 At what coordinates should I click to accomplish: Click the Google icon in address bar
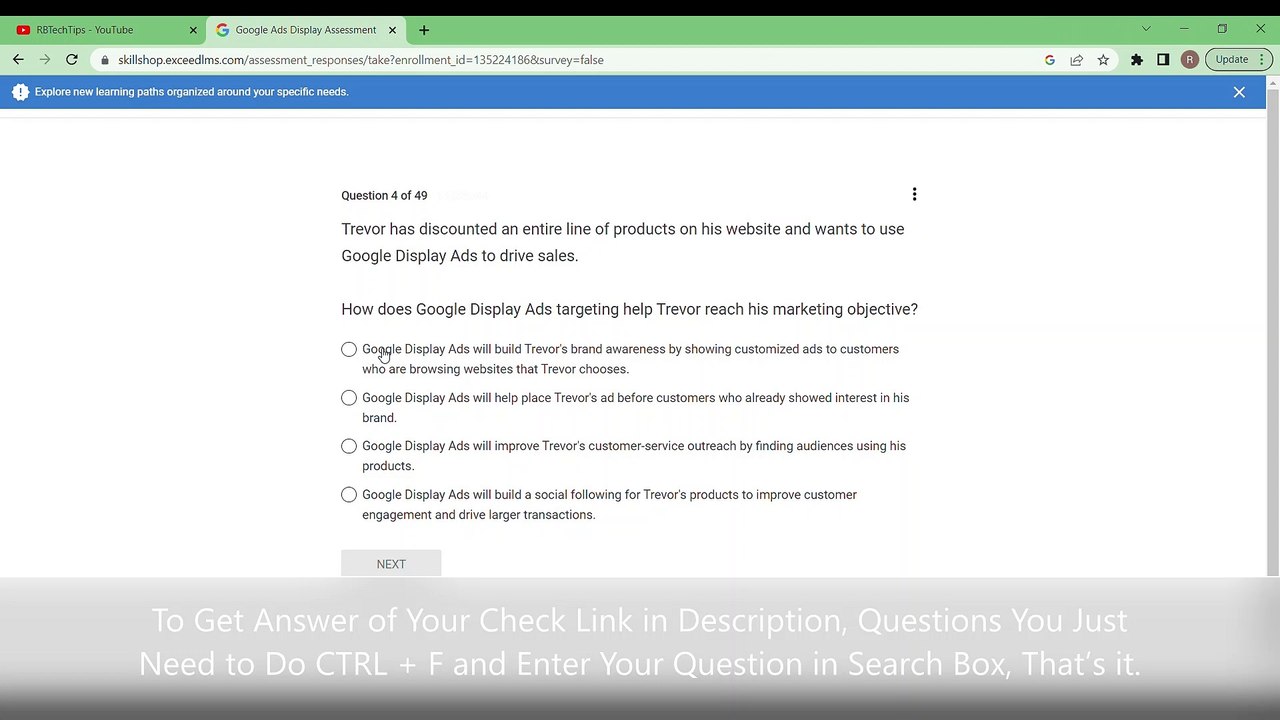(1050, 60)
